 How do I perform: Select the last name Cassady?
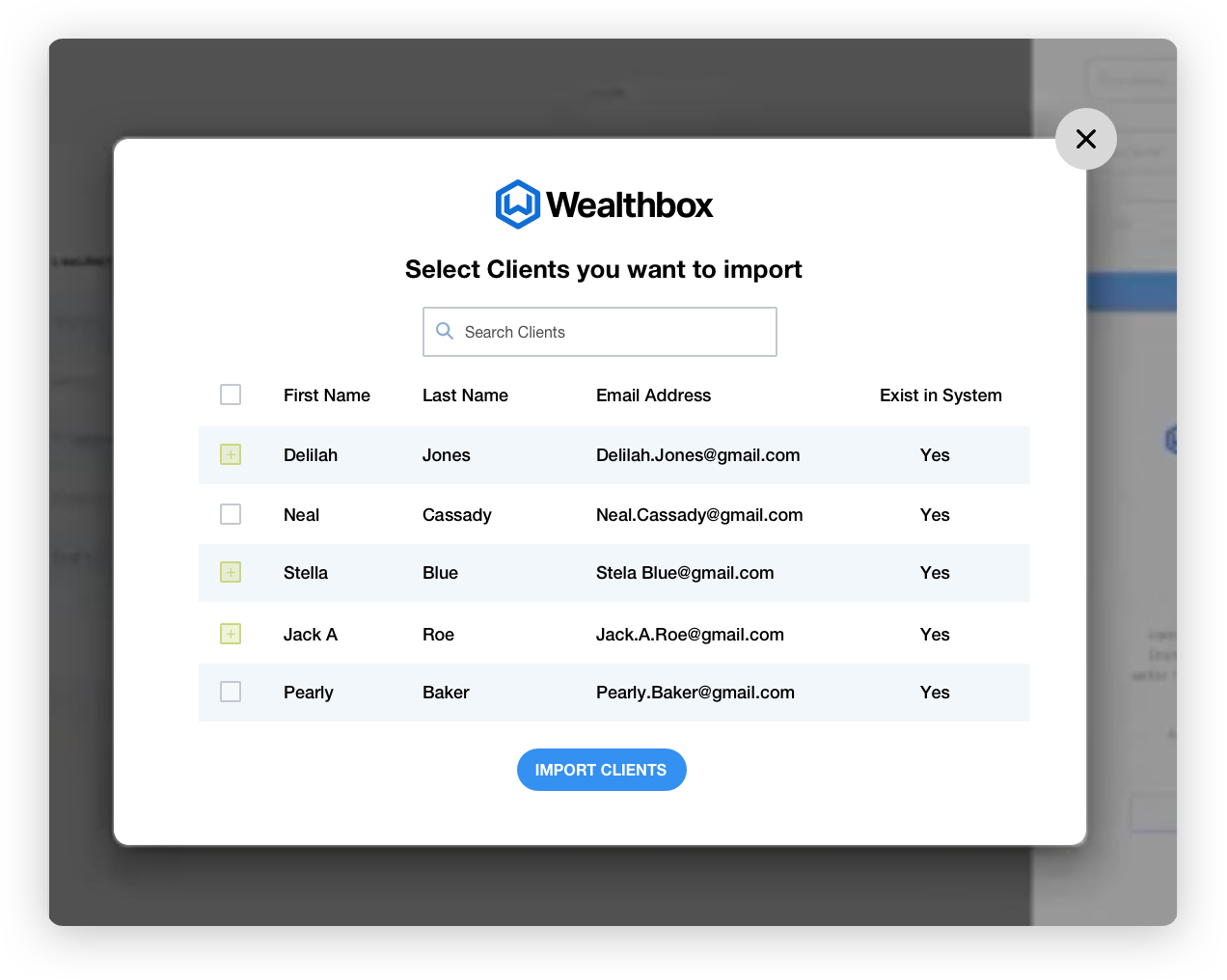(457, 515)
